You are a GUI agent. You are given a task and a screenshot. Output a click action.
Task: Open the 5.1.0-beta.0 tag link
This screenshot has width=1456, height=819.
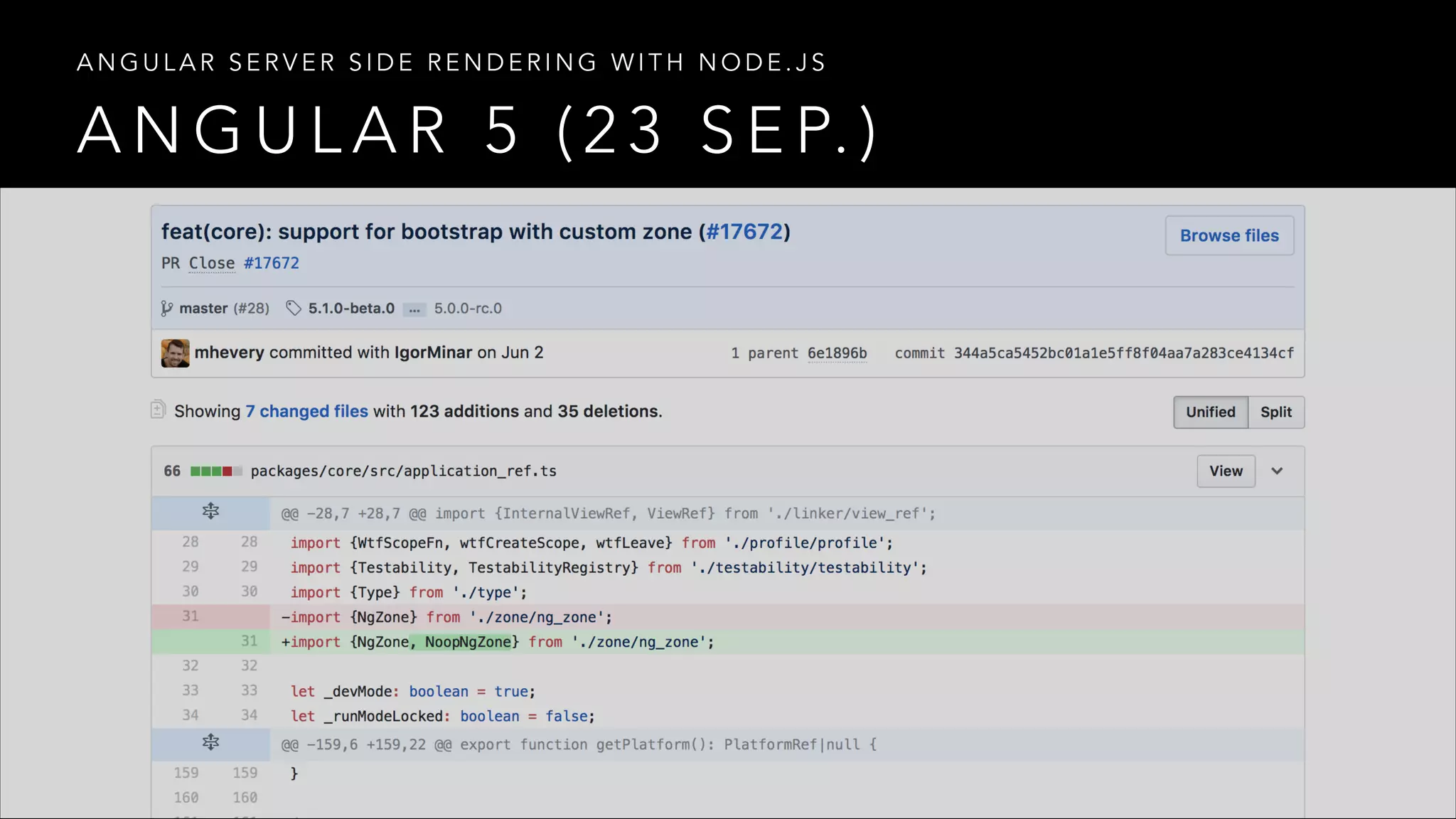click(x=351, y=309)
